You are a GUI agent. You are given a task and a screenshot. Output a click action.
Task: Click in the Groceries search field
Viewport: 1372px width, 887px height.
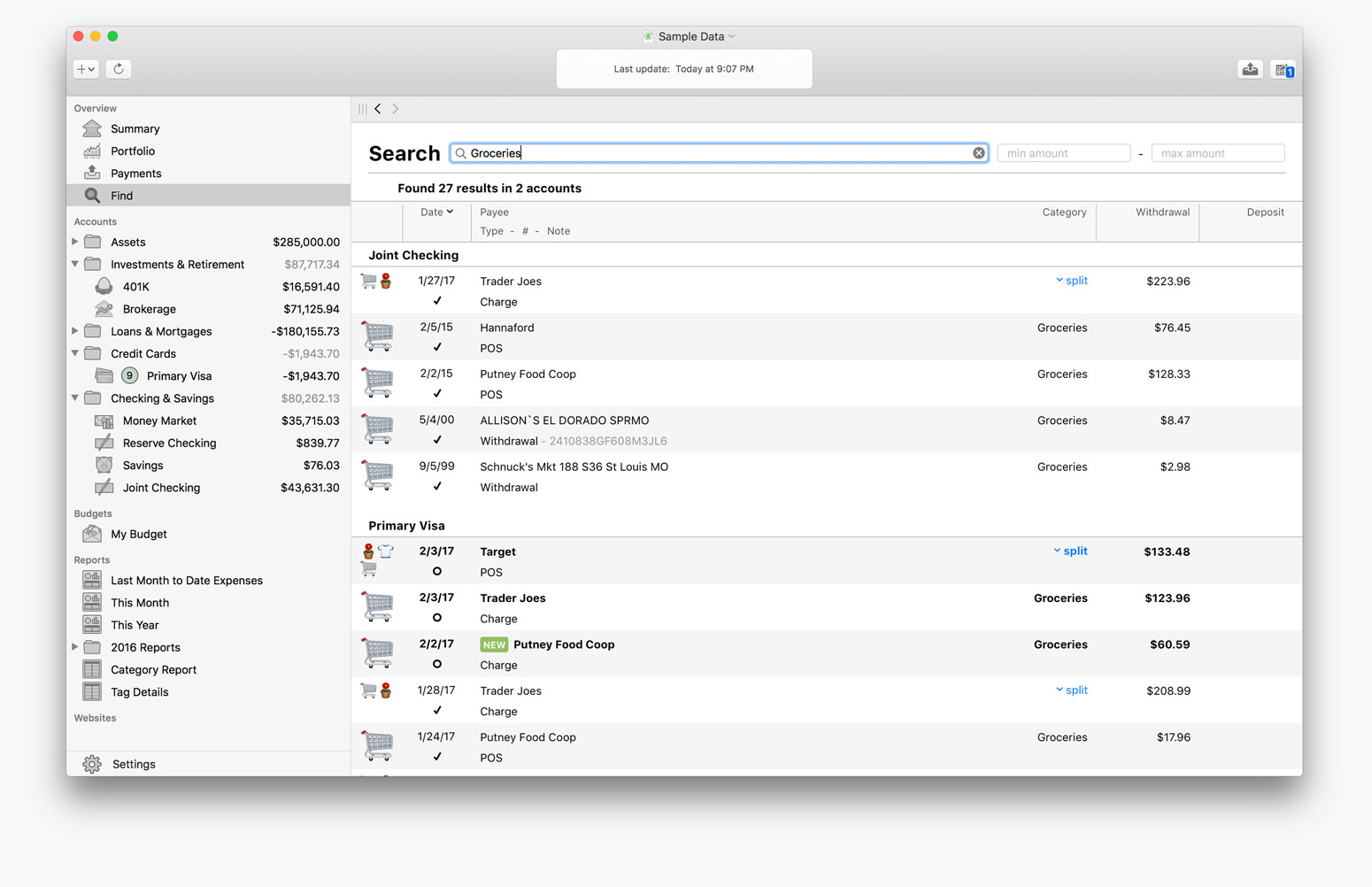coord(719,153)
